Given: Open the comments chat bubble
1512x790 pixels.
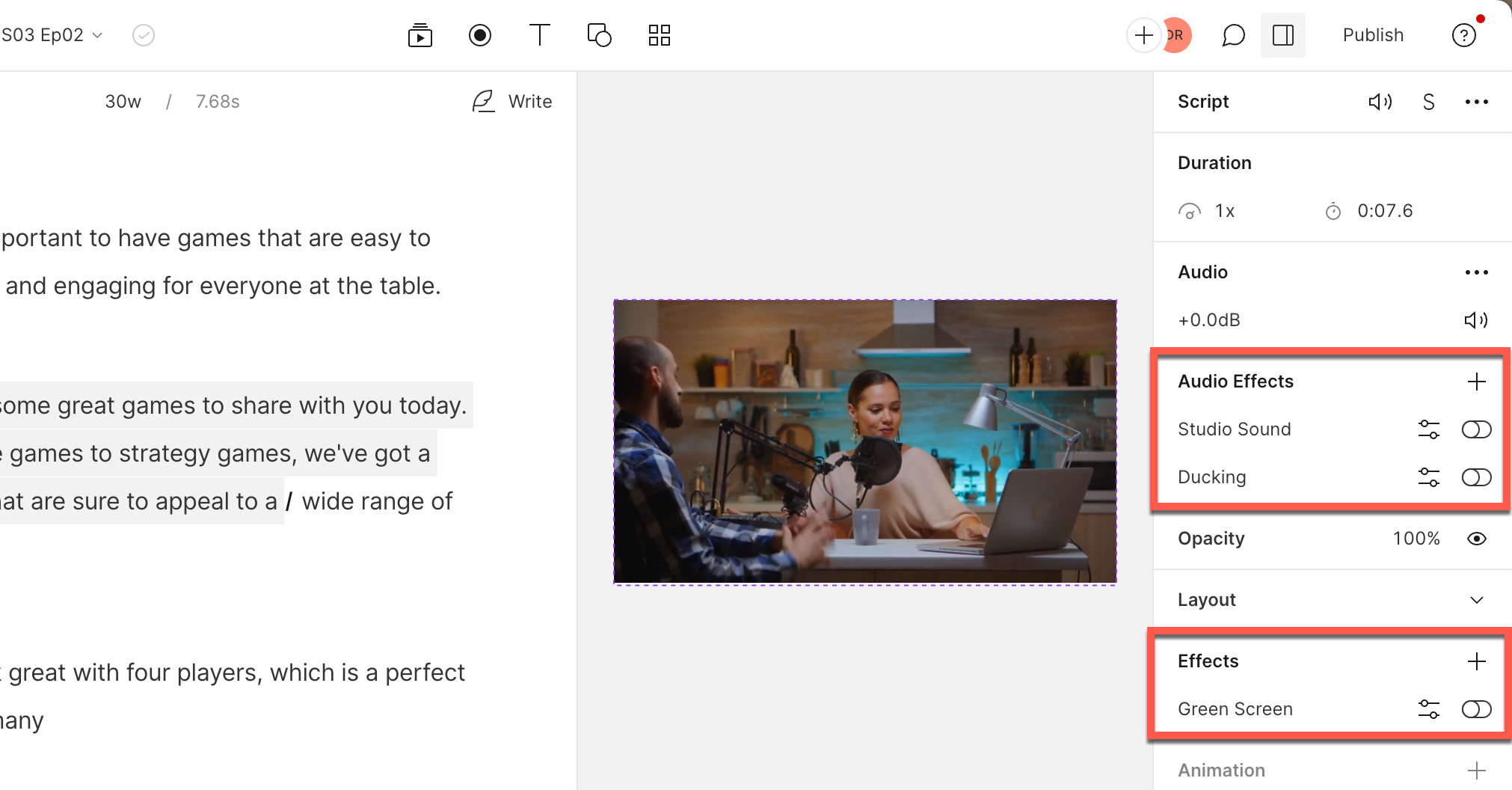Looking at the screenshot, I should tap(1232, 34).
